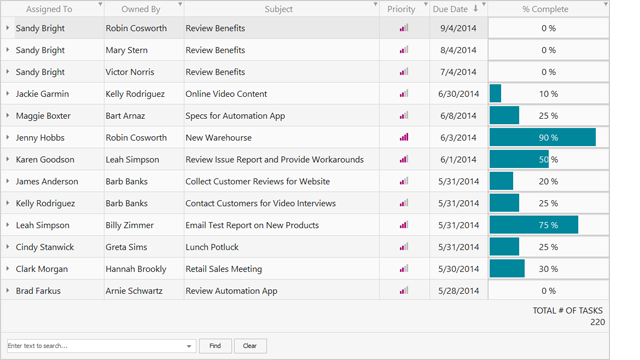Click the priority icon for New Warehourse row
The width and height of the screenshot is (640, 360).
404,137
